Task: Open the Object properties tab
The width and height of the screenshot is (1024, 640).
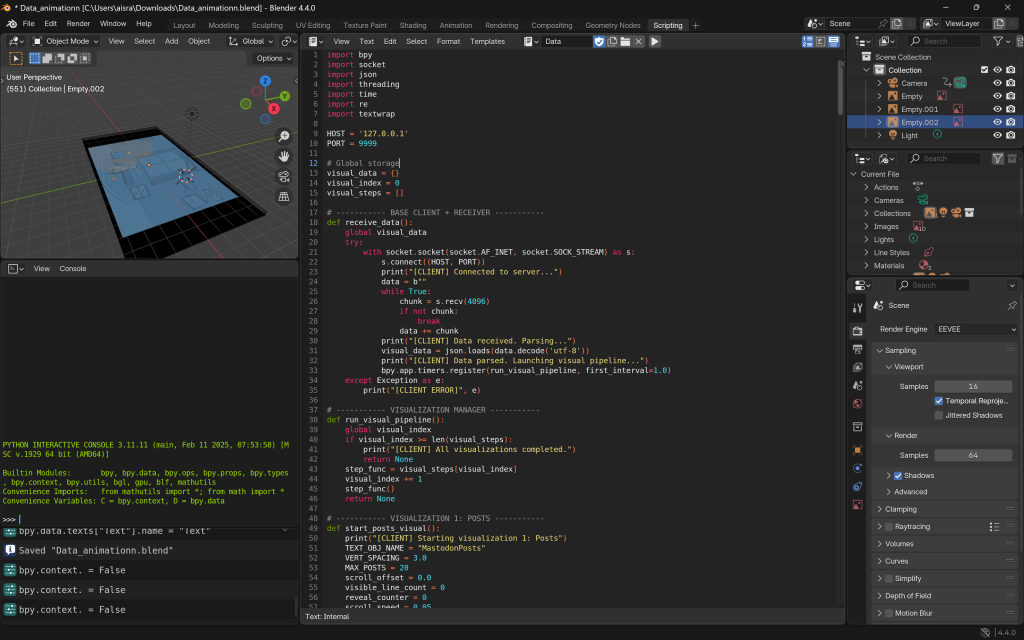Action: [857, 450]
